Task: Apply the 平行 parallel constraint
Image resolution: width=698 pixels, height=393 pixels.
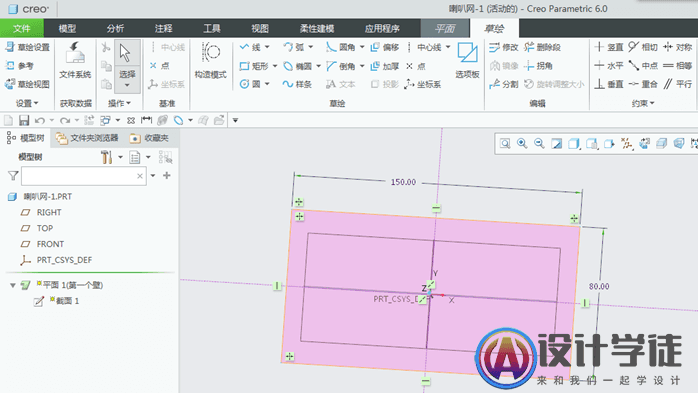Action: (678, 84)
